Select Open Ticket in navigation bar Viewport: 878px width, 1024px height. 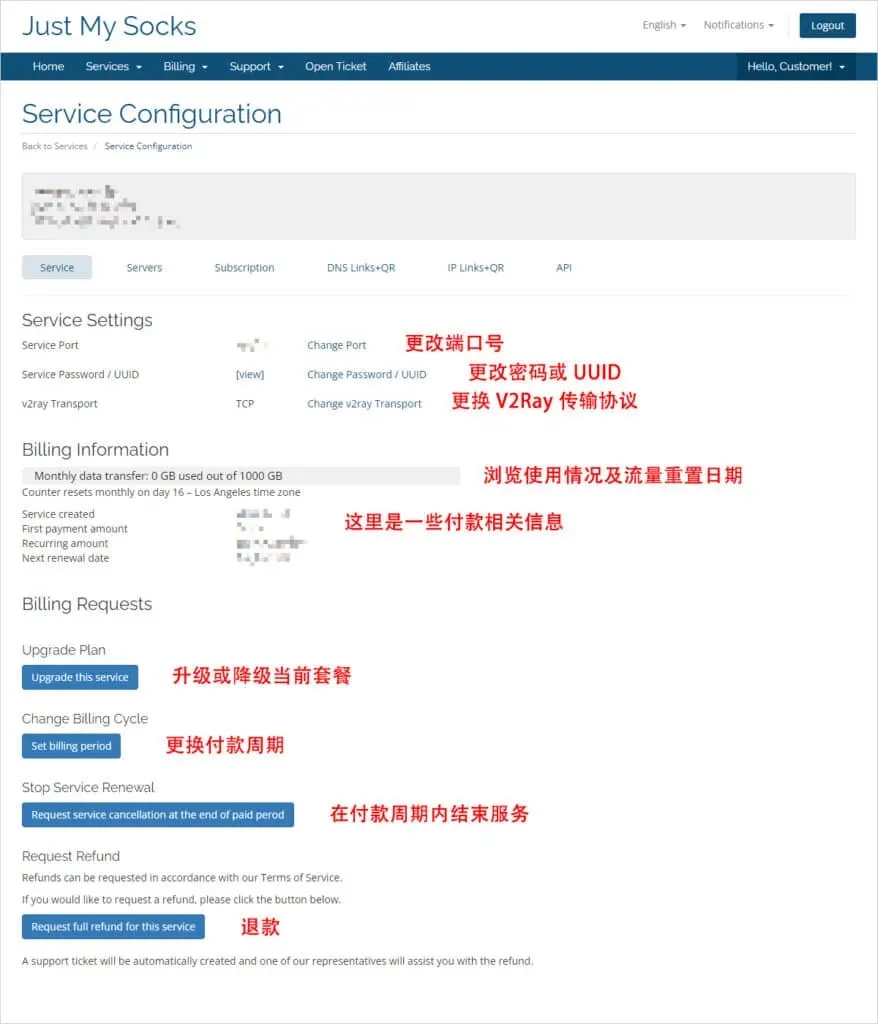[335, 67]
